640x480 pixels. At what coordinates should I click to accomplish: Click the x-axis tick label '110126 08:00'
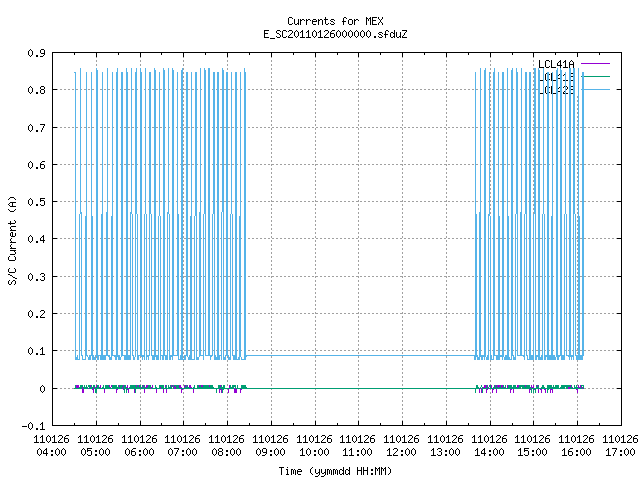[x=227, y=446]
